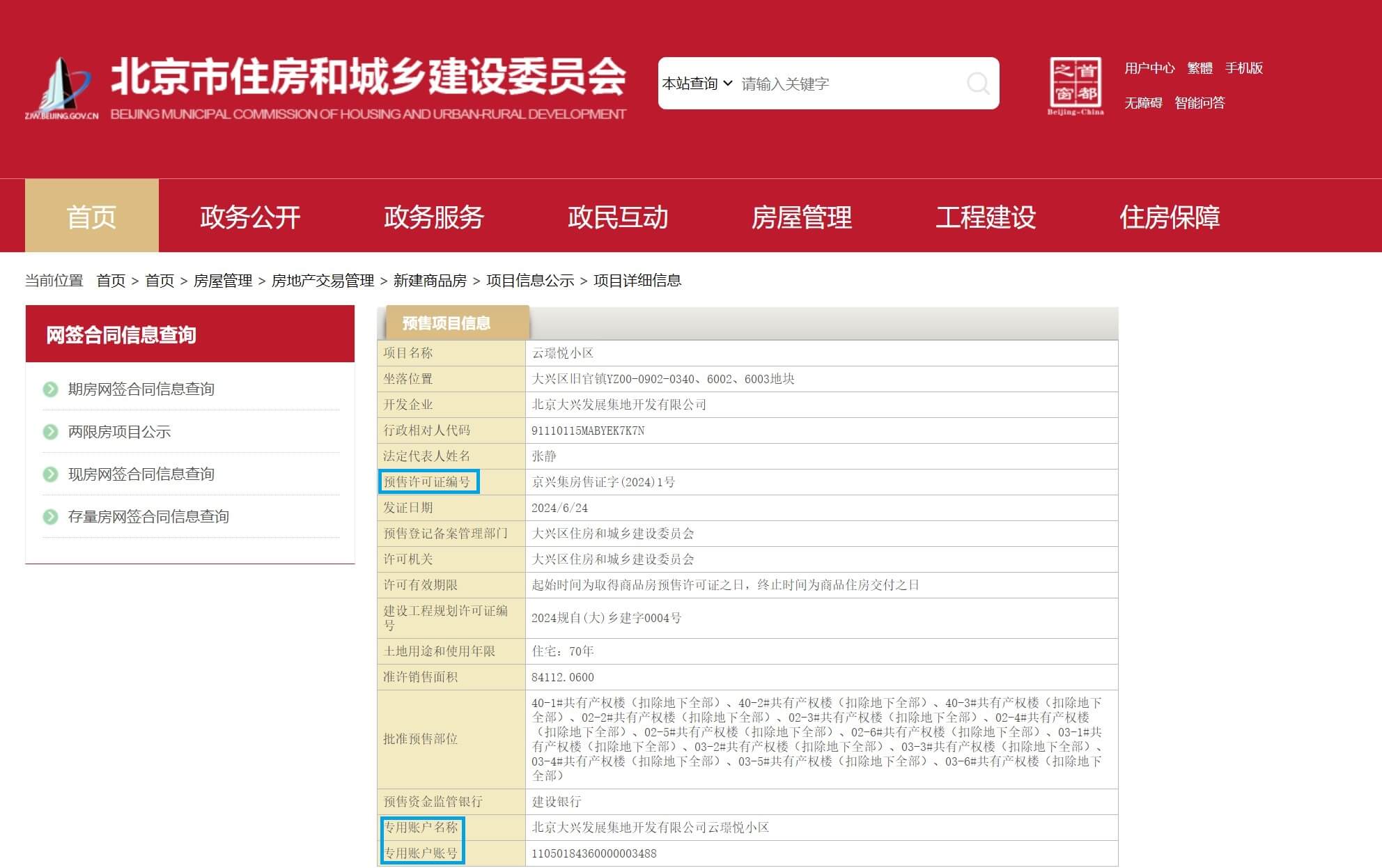The image size is (1382, 868).
Task: Open 存量房网签合同信息查询 sidebar link
Action: pyautogui.click(x=148, y=517)
